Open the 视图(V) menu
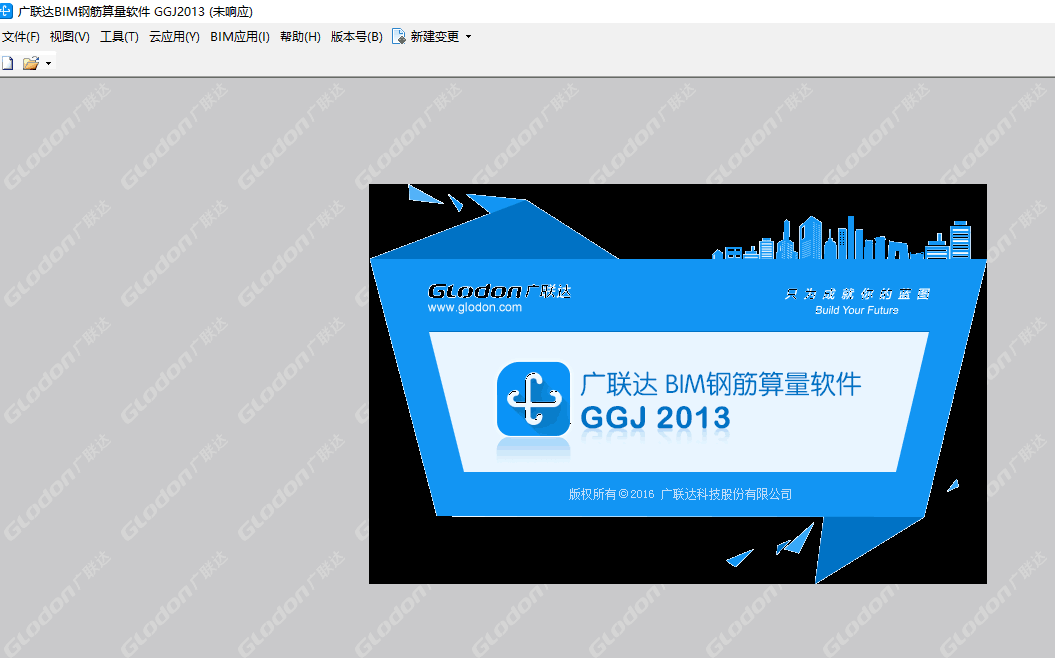Image resolution: width=1055 pixels, height=658 pixels. pos(69,37)
